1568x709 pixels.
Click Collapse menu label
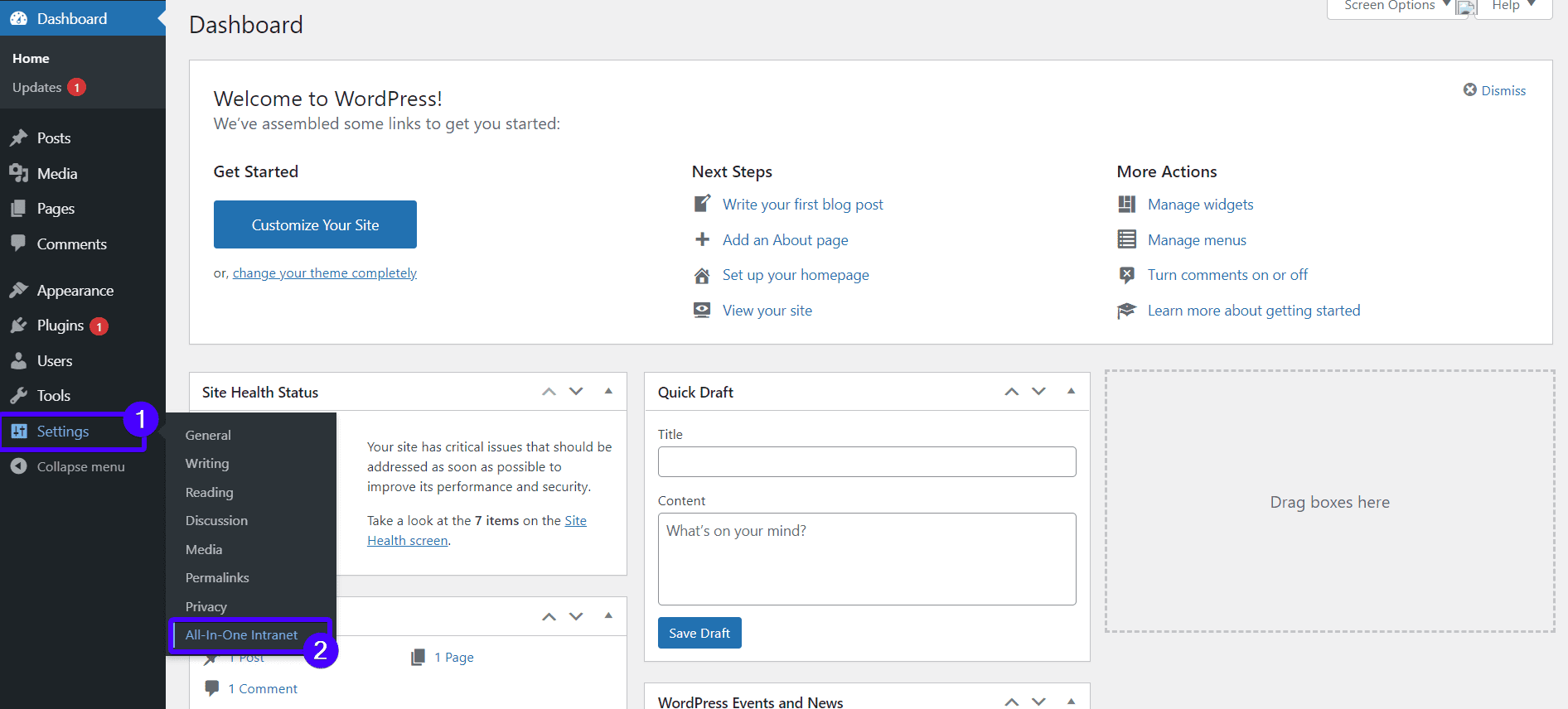click(81, 466)
